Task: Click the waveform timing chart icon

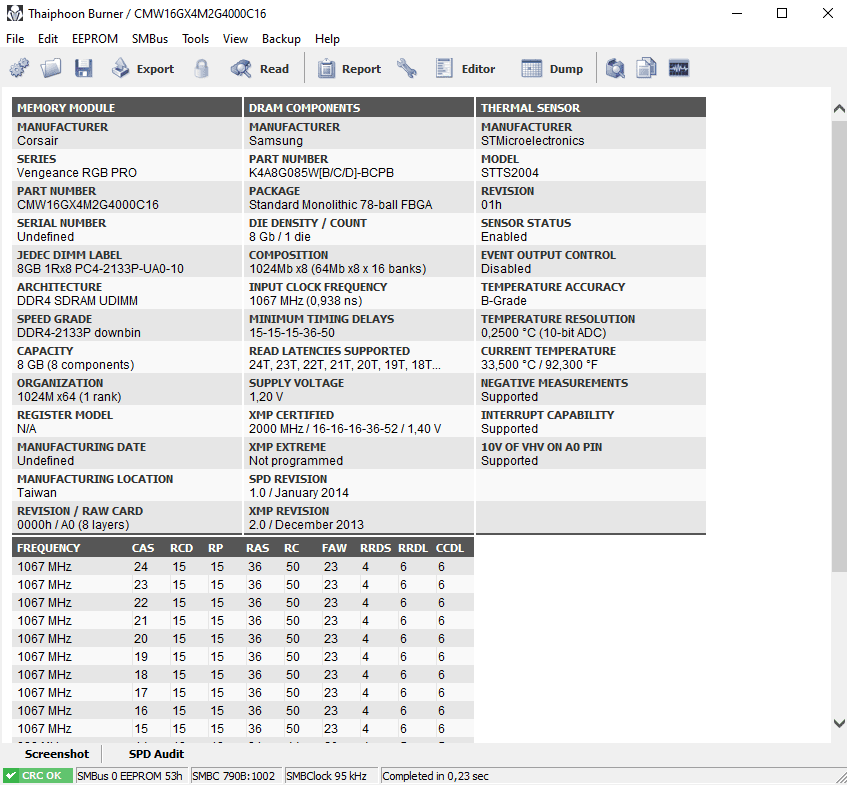Action: (678, 69)
